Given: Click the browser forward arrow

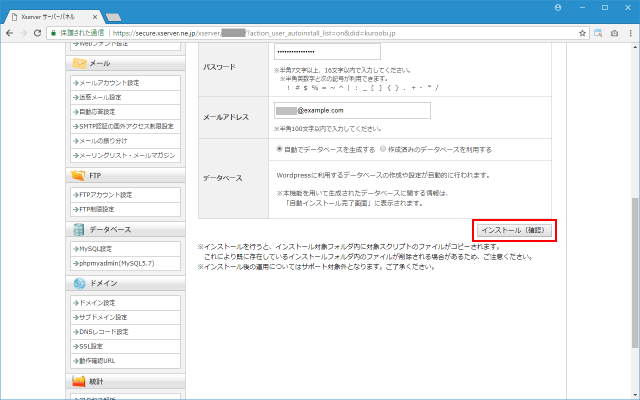Looking at the screenshot, I should click(x=23, y=33).
